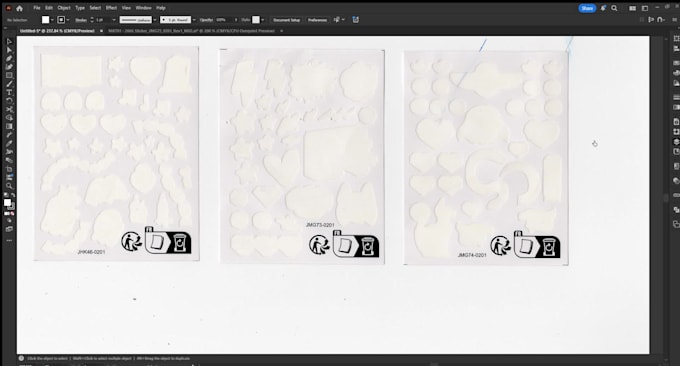Open the Select menu
This screenshot has width=680, height=366.
[95, 8]
